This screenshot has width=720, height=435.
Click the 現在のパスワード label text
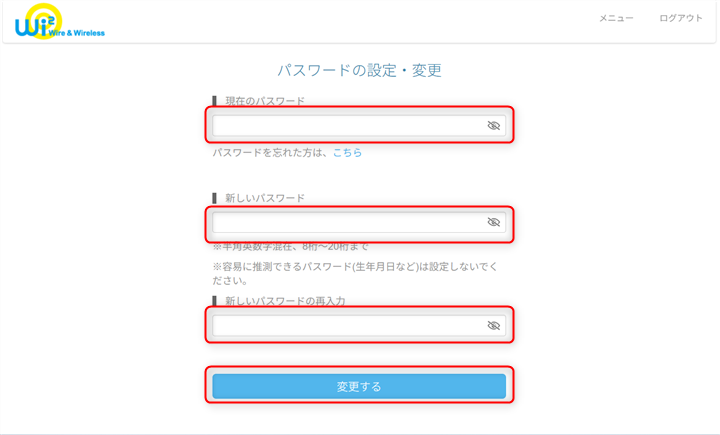(265, 101)
